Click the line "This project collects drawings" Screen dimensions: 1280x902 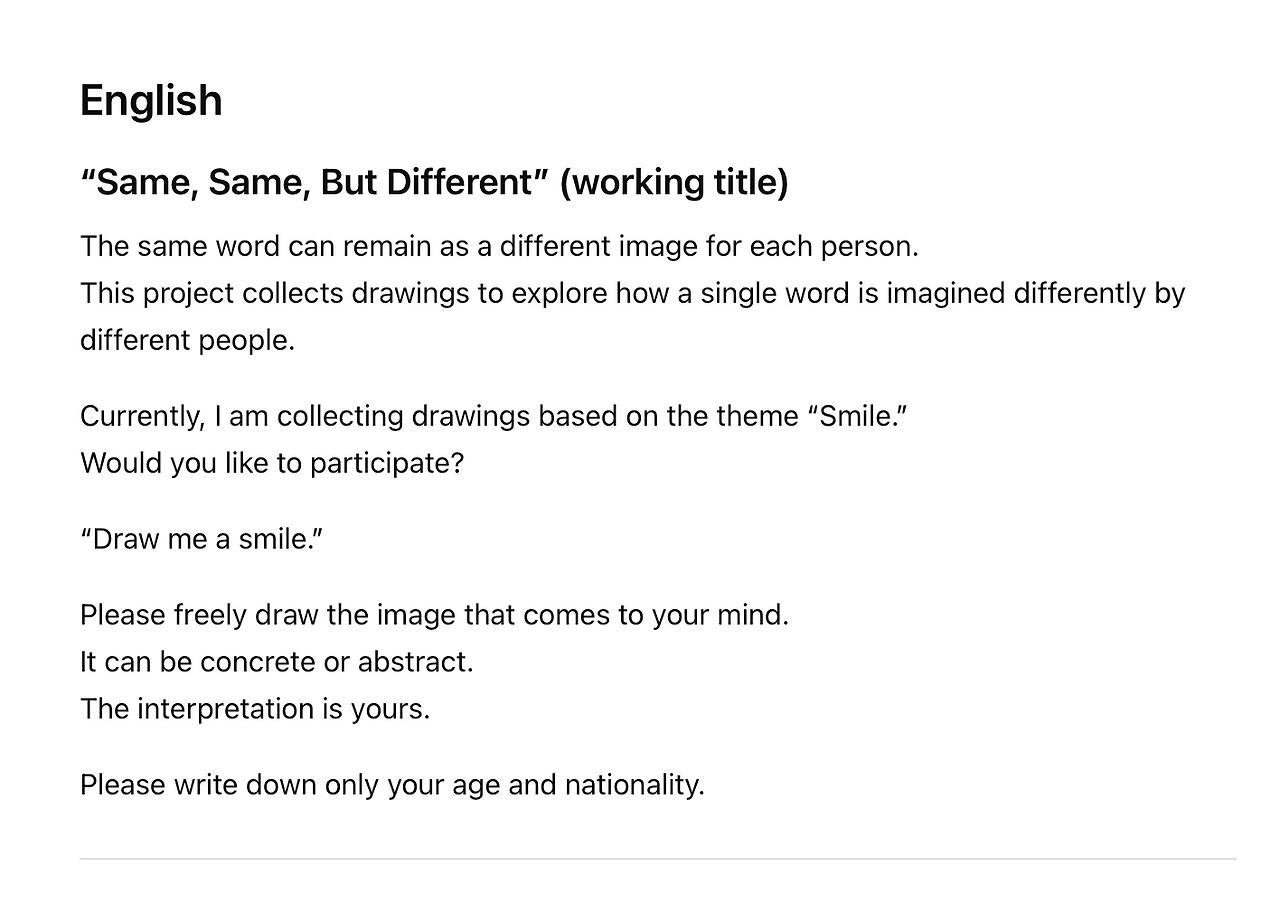(632, 293)
